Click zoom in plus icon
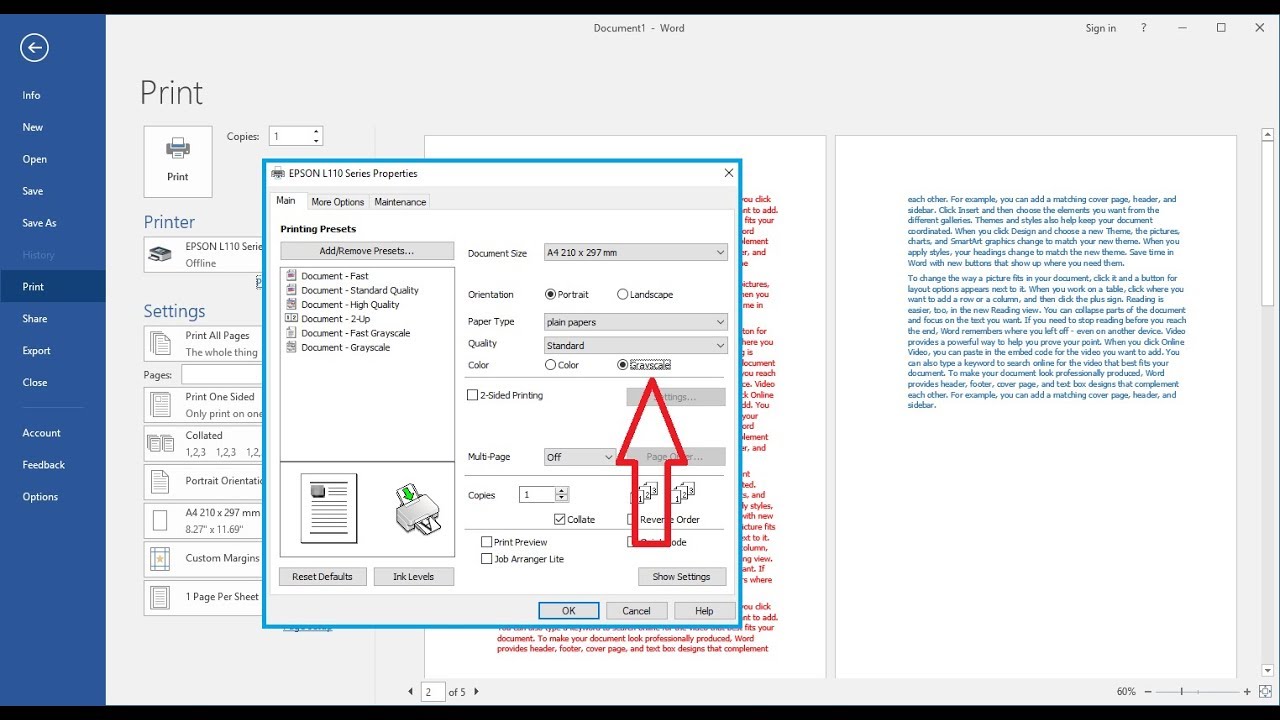This screenshot has height=720, width=1280. pos(1247,692)
